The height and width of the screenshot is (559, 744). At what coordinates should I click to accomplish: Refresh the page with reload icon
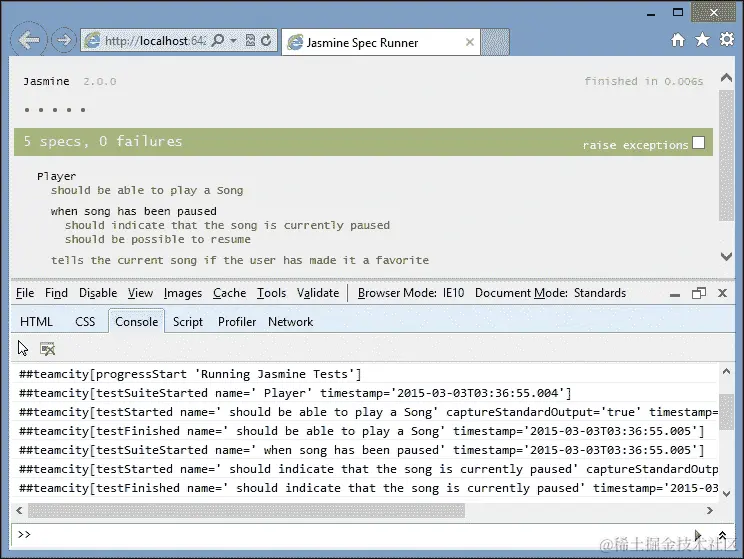266,40
